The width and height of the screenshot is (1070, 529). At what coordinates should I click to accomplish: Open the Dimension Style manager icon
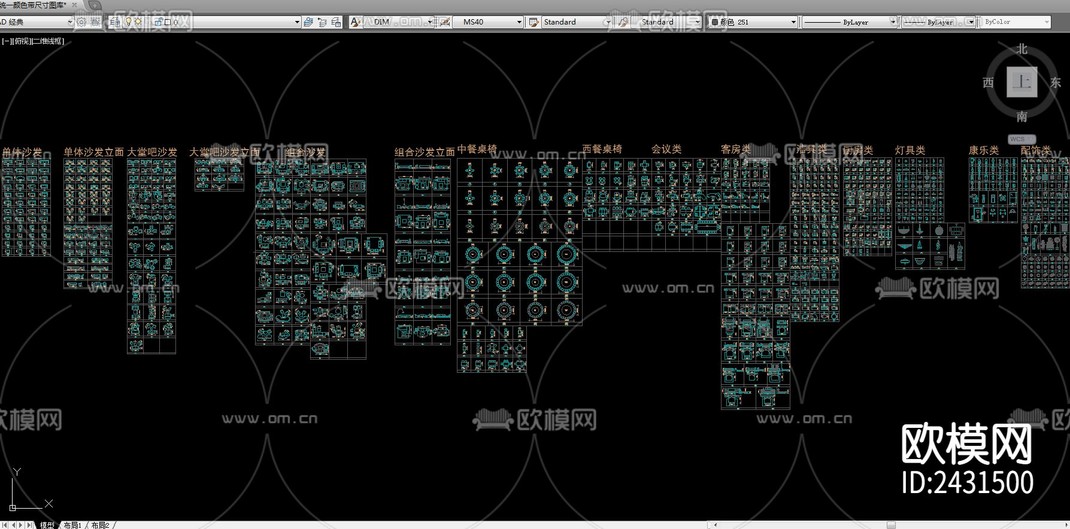point(444,22)
